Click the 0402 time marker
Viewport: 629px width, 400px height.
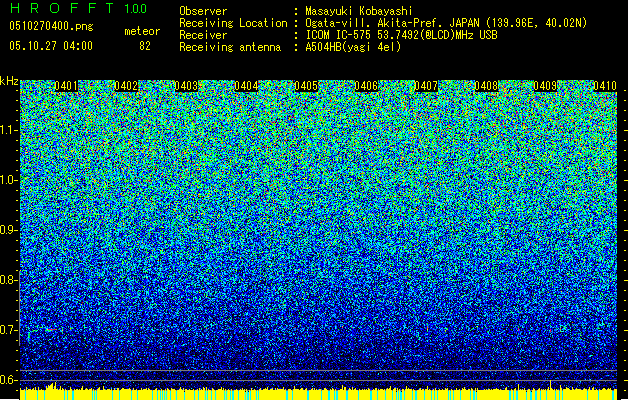[x=126, y=86]
